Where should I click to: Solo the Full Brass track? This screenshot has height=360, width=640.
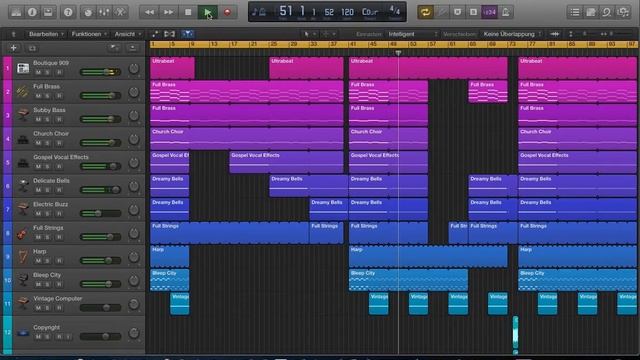tap(47, 96)
